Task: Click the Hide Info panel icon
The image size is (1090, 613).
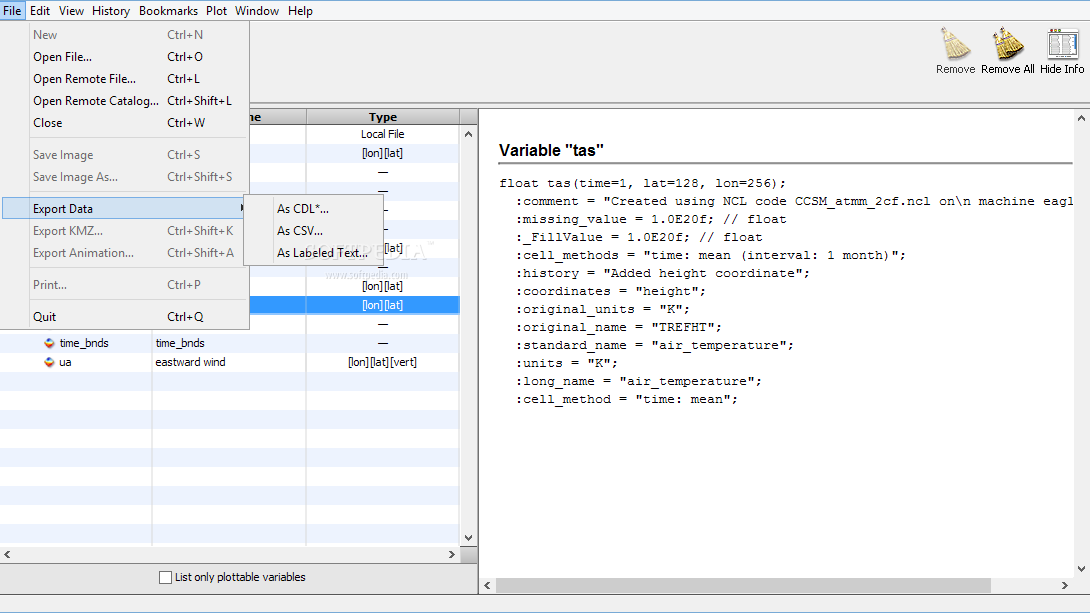Action: tap(1062, 44)
